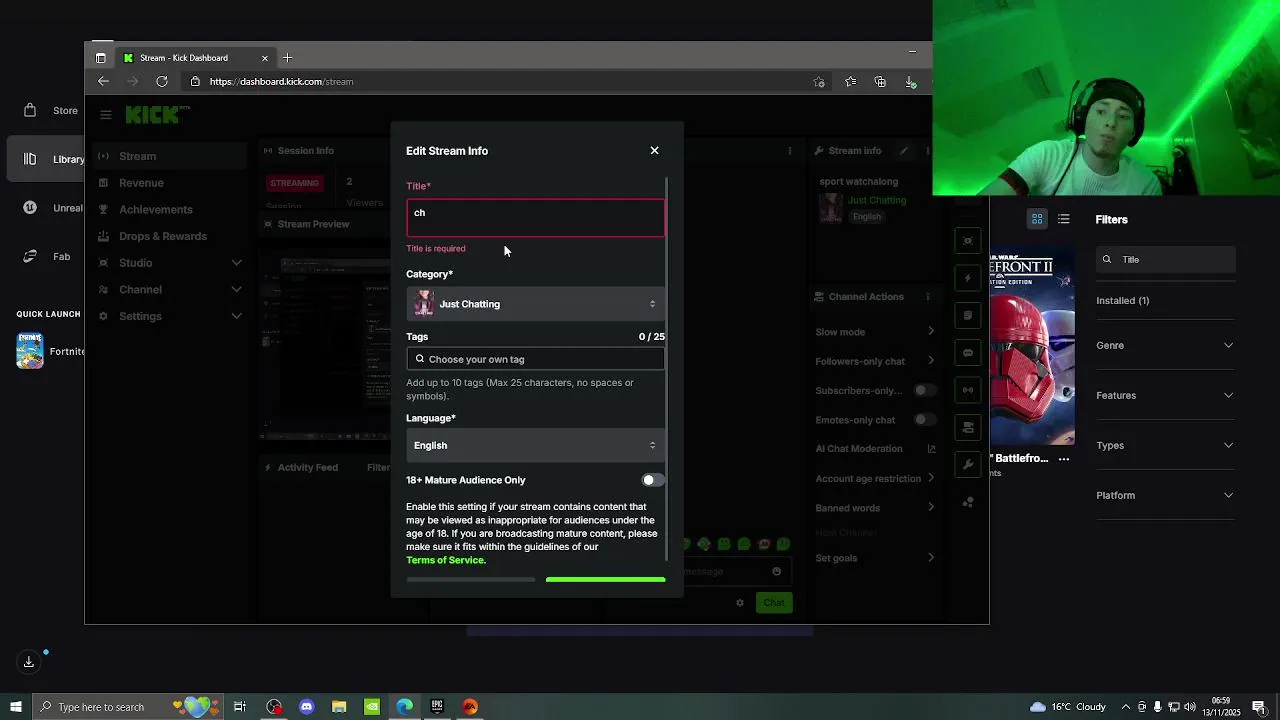Click the Windows Start button
This screenshot has width=1280, height=720.
point(15,707)
